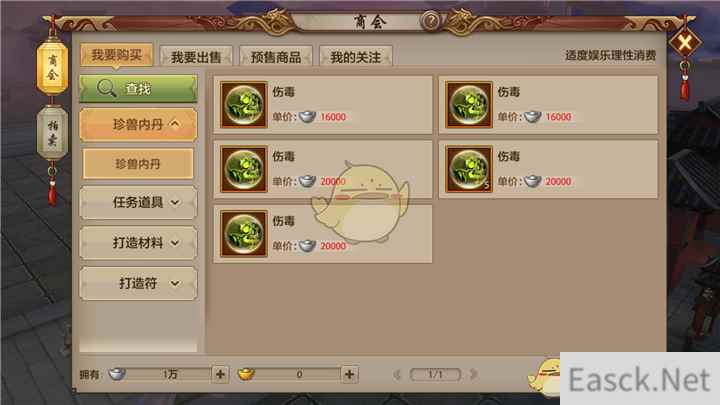720x405 pixels.
Task: Select the 珍兽内丹 subcategory item
Action: coord(138,163)
